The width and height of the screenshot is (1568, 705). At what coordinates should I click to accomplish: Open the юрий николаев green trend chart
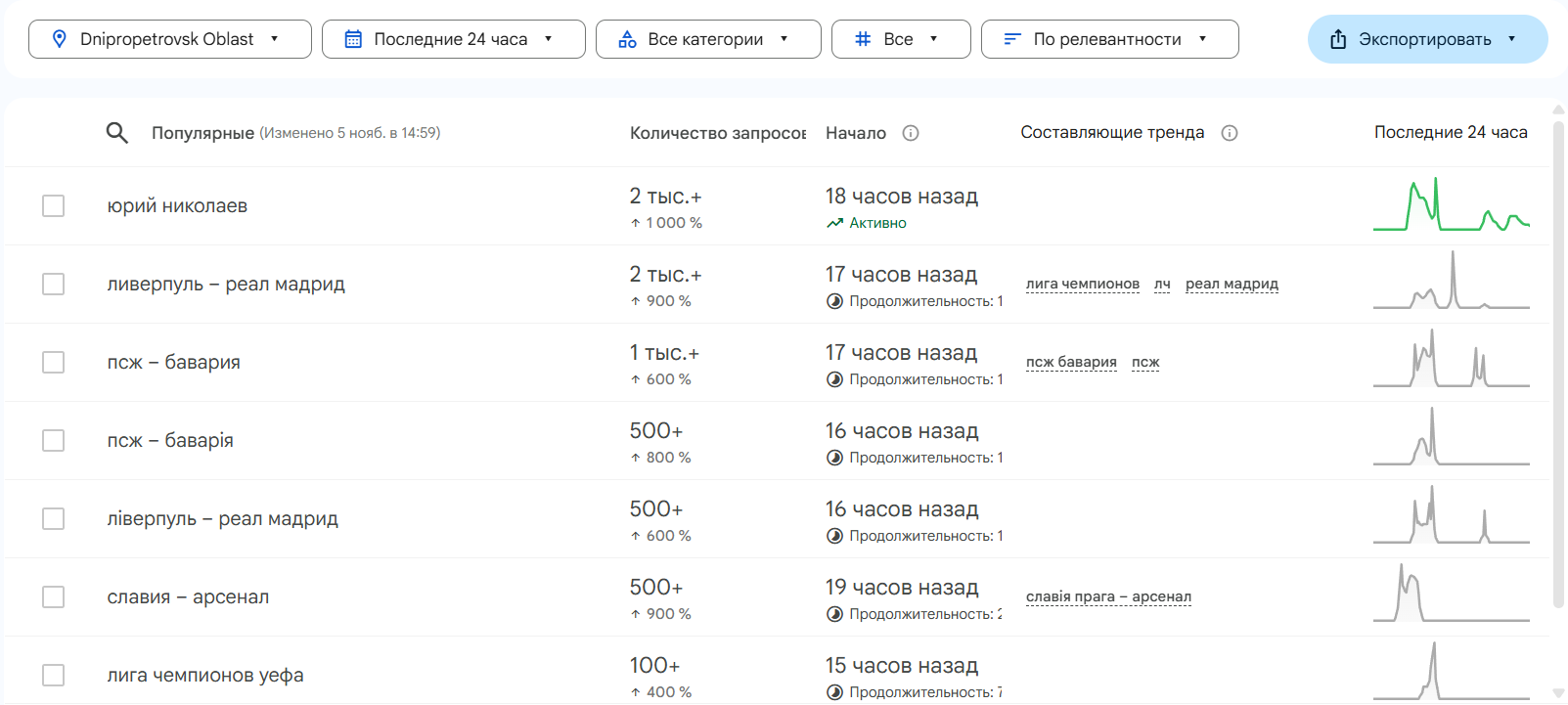click(x=1451, y=206)
